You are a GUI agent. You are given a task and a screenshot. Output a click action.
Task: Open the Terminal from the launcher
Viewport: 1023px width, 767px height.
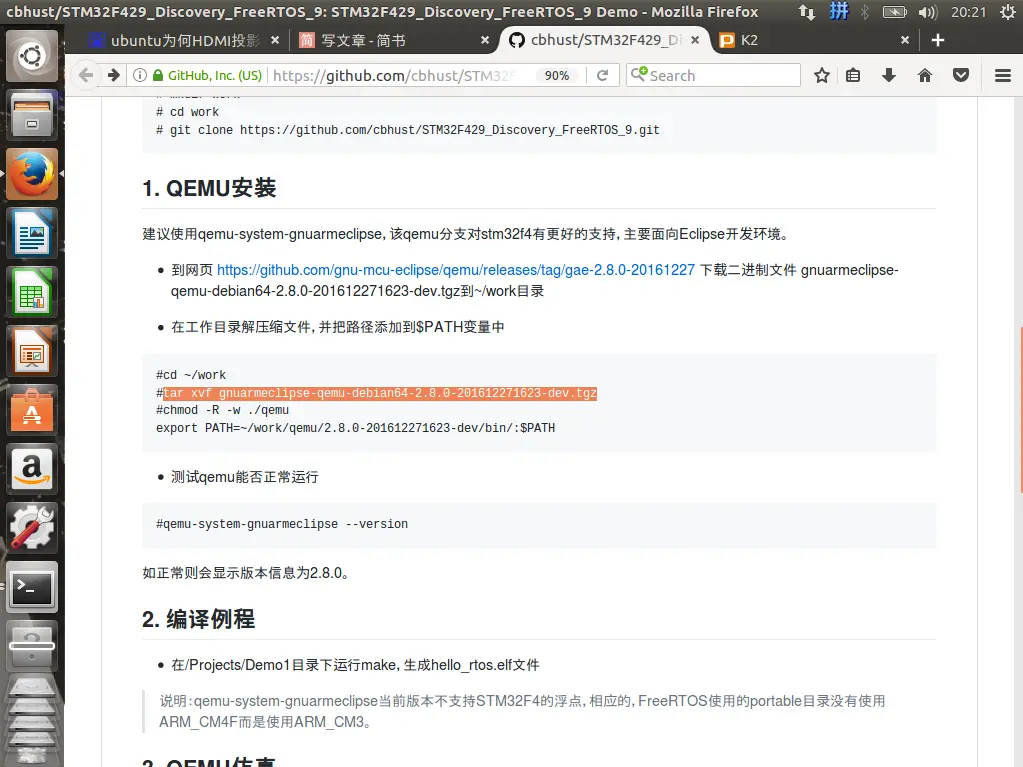coord(32,586)
